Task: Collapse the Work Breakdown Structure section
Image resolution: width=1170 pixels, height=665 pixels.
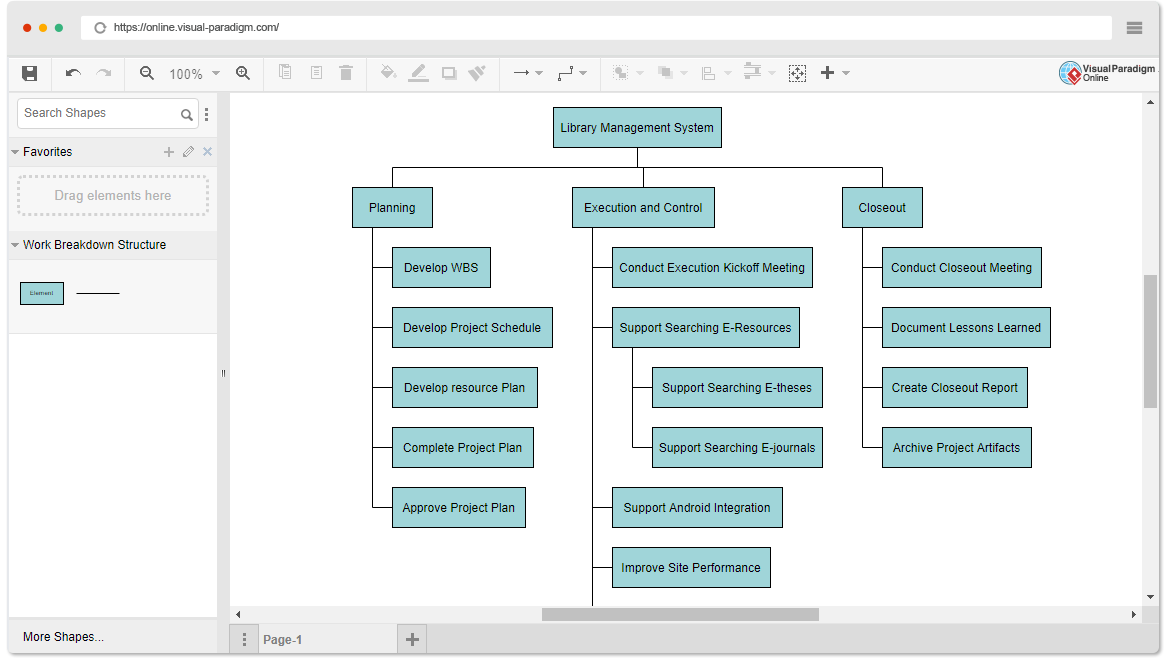Action: (15, 245)
